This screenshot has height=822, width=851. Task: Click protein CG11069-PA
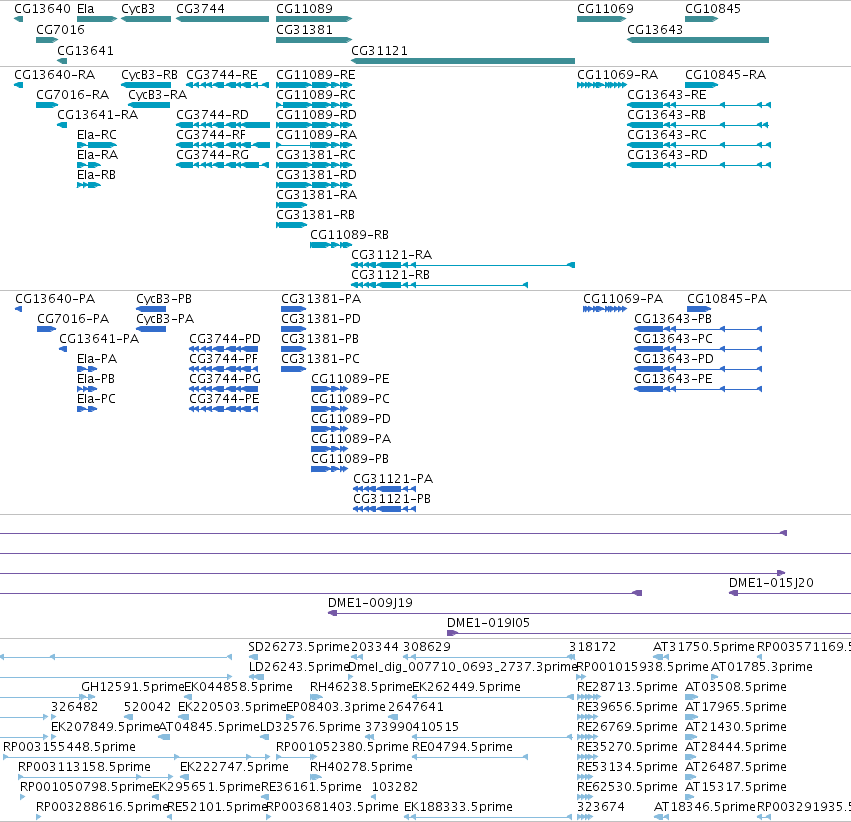coord(605,309)
